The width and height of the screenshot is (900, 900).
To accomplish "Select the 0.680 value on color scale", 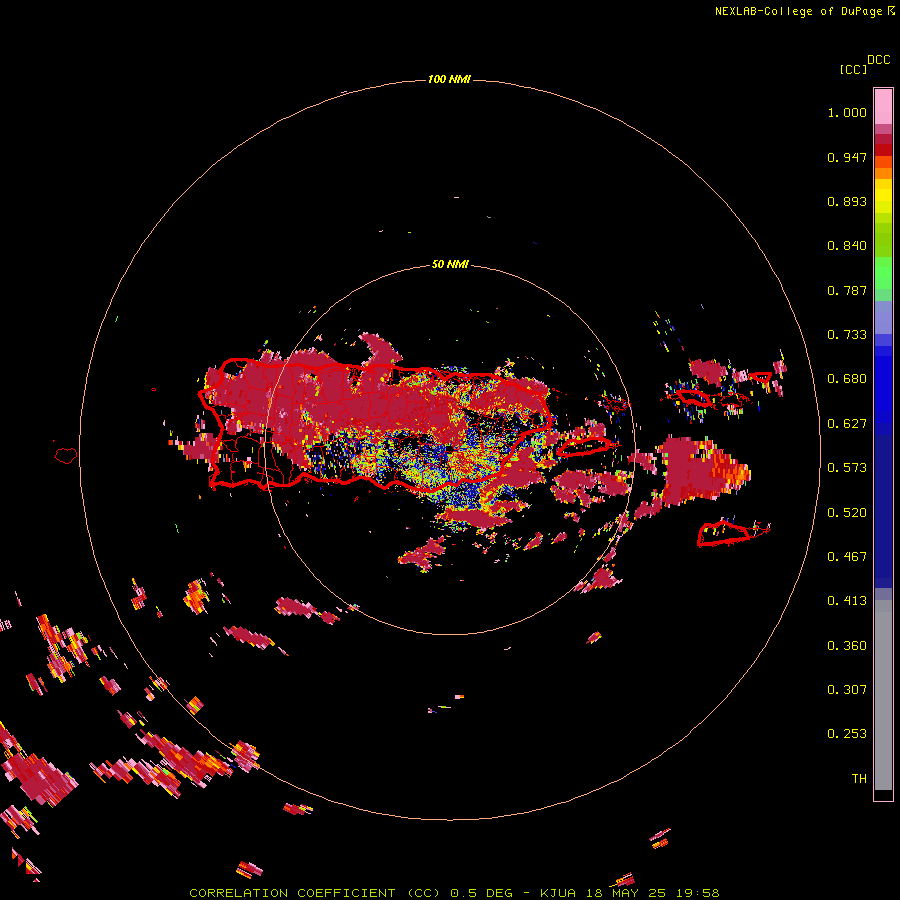I will tap(847, 379).
